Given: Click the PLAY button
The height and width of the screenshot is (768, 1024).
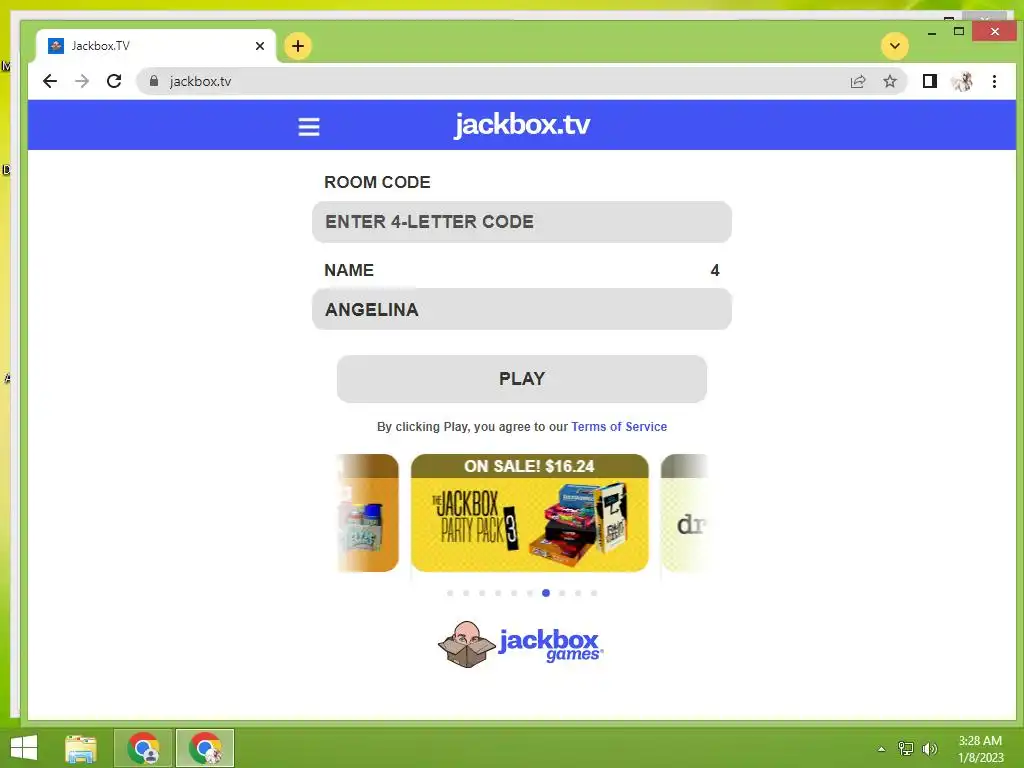Looking at the screenshot, I should coord(522,379).
